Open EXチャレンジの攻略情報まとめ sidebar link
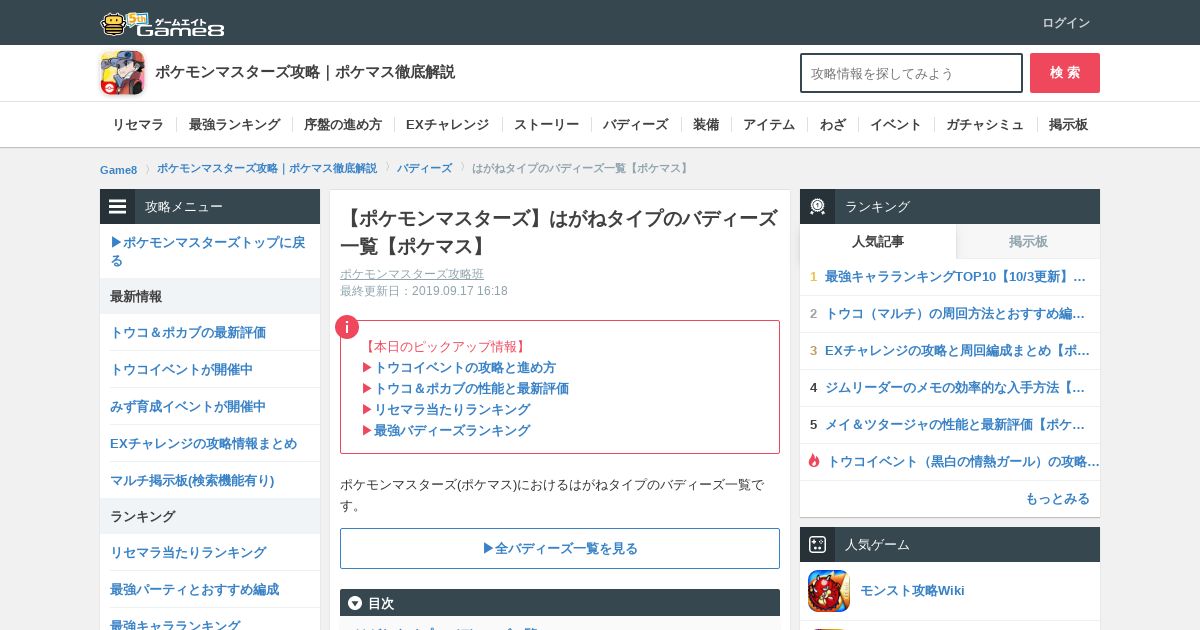Screen dimensions: 1200x630 [x=203, y=443]
